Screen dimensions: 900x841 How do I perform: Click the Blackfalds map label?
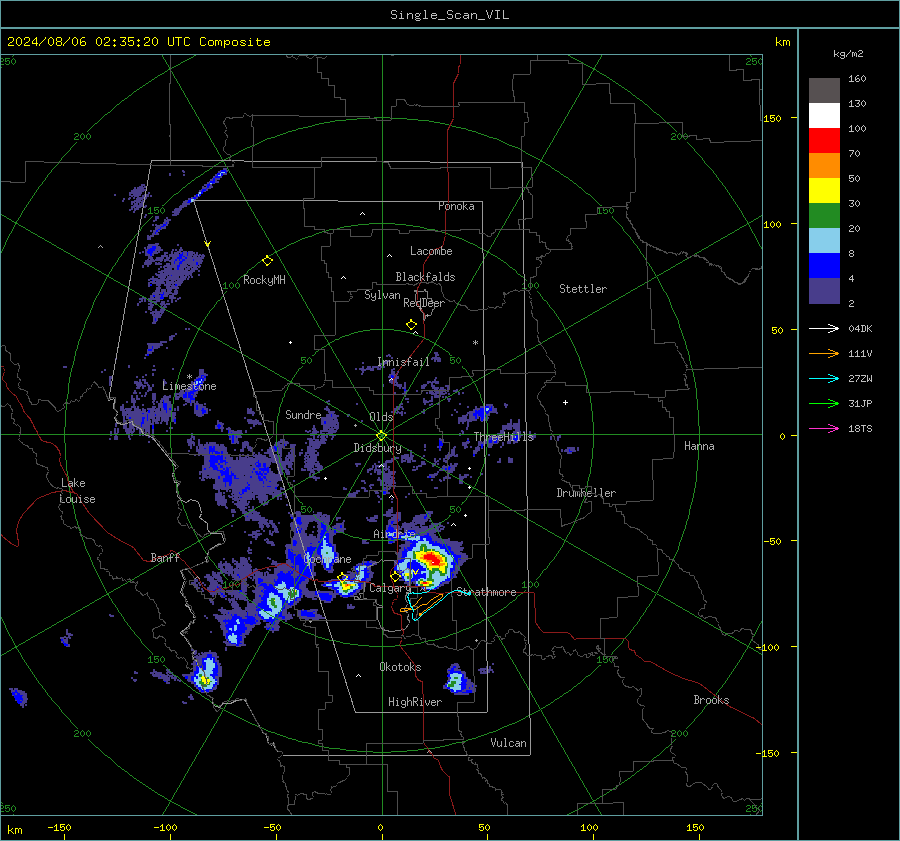coord(425,277)
